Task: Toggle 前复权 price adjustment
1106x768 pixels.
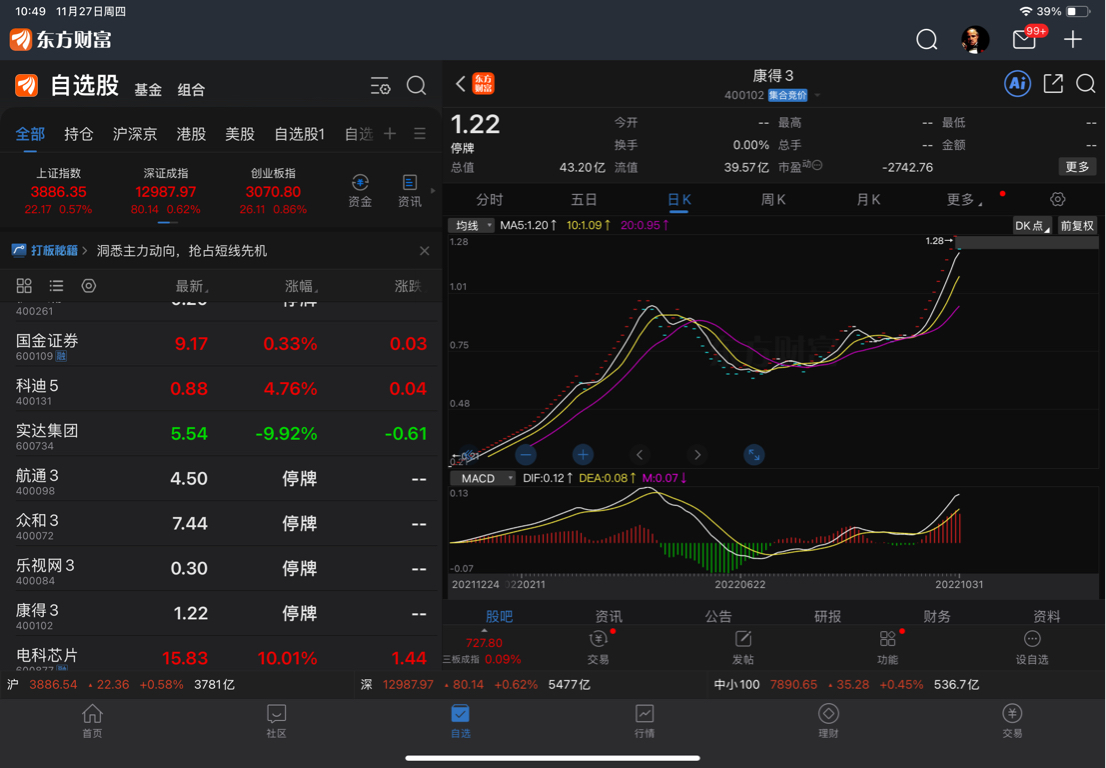Action: point(1077,226)
